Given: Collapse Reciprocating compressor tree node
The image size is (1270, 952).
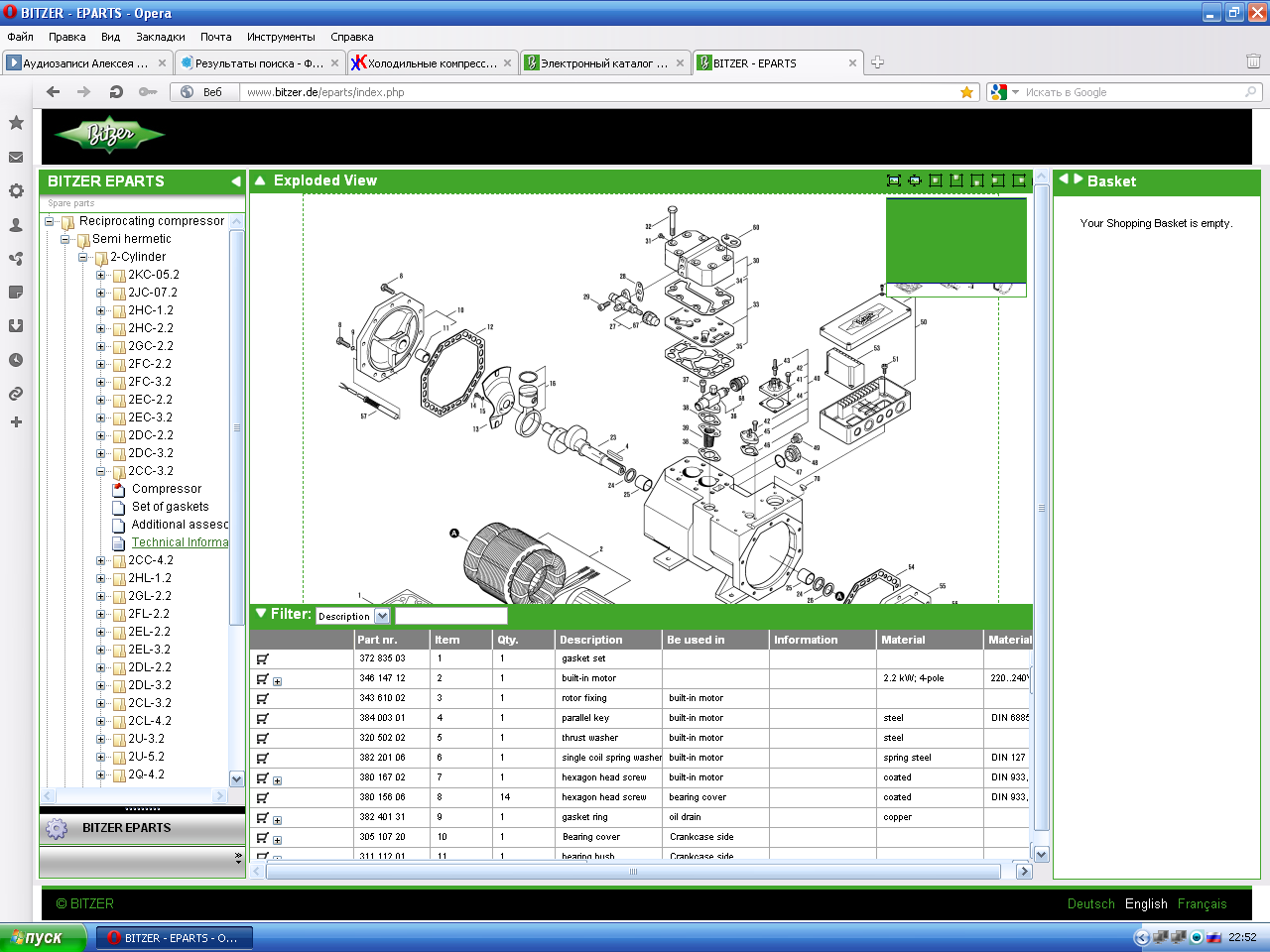Looking at the screenshot, I should [x=49, y=221].
